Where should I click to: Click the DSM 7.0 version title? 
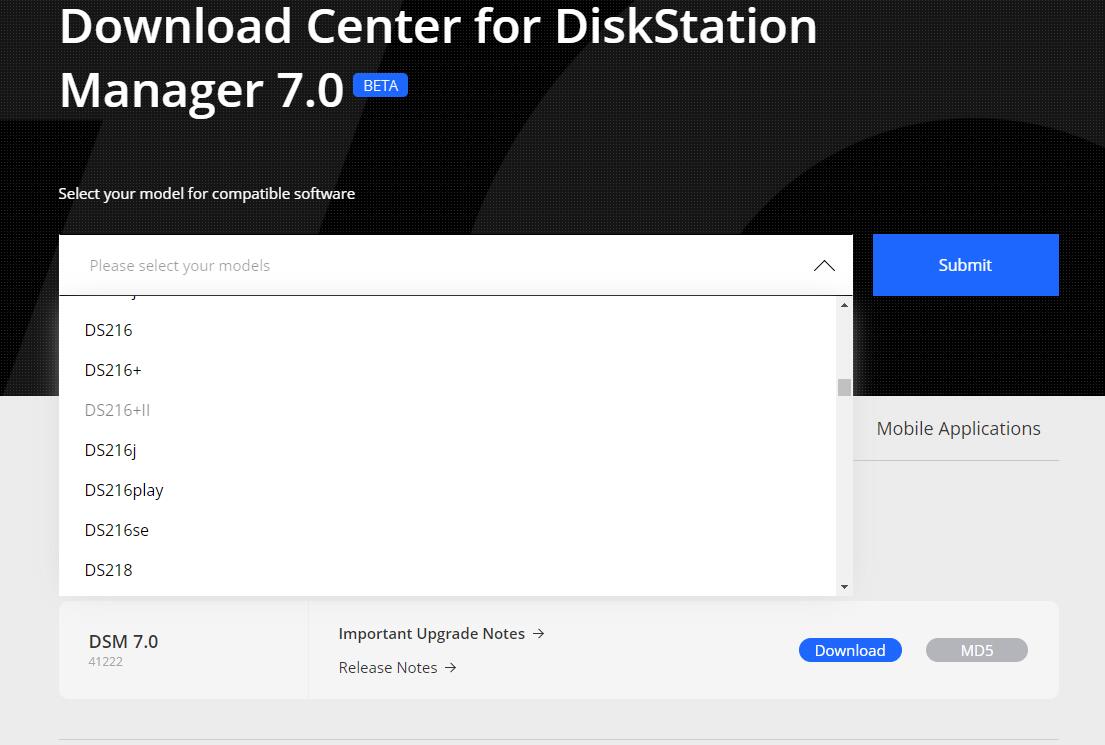pyautogui.click(x=123, y=642)
